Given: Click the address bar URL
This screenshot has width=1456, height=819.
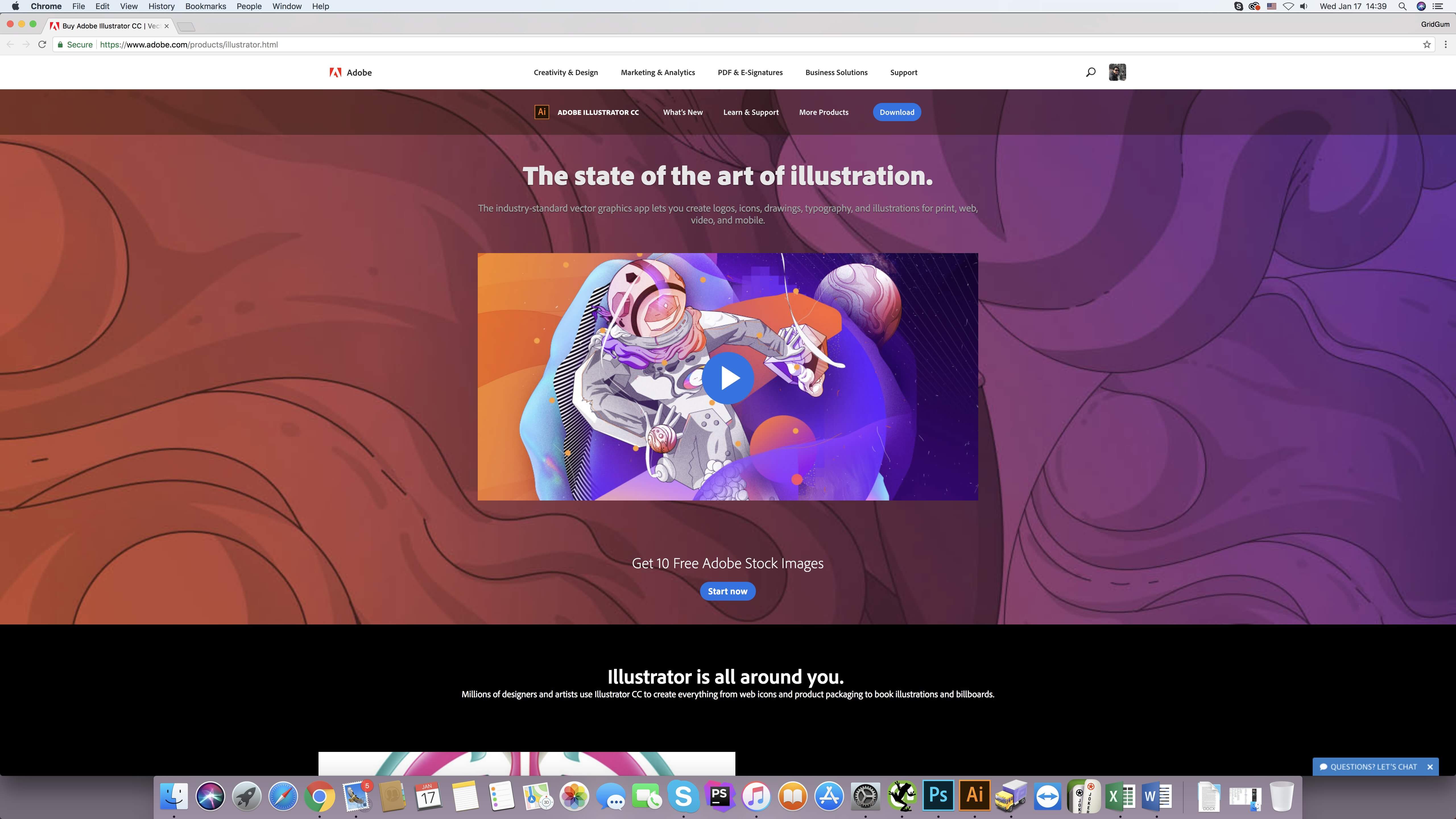Looking at the screenshot, I should point(189,45).
